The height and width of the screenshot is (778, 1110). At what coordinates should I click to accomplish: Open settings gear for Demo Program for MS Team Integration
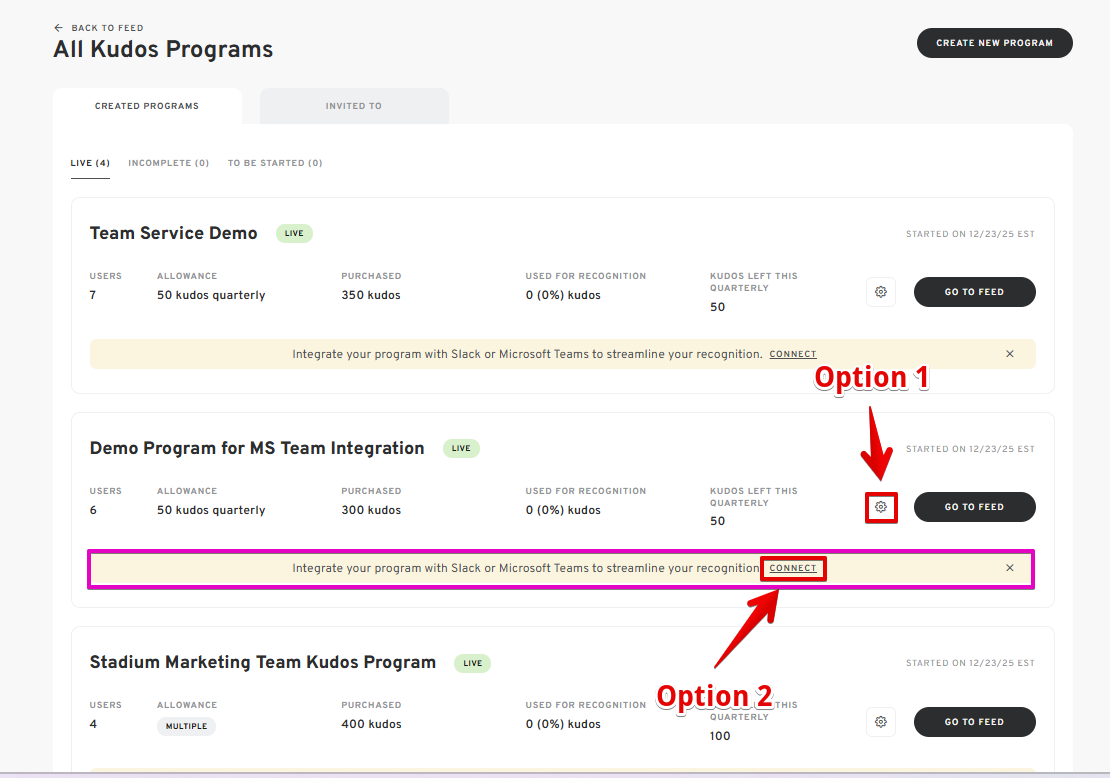coord(880,507)
